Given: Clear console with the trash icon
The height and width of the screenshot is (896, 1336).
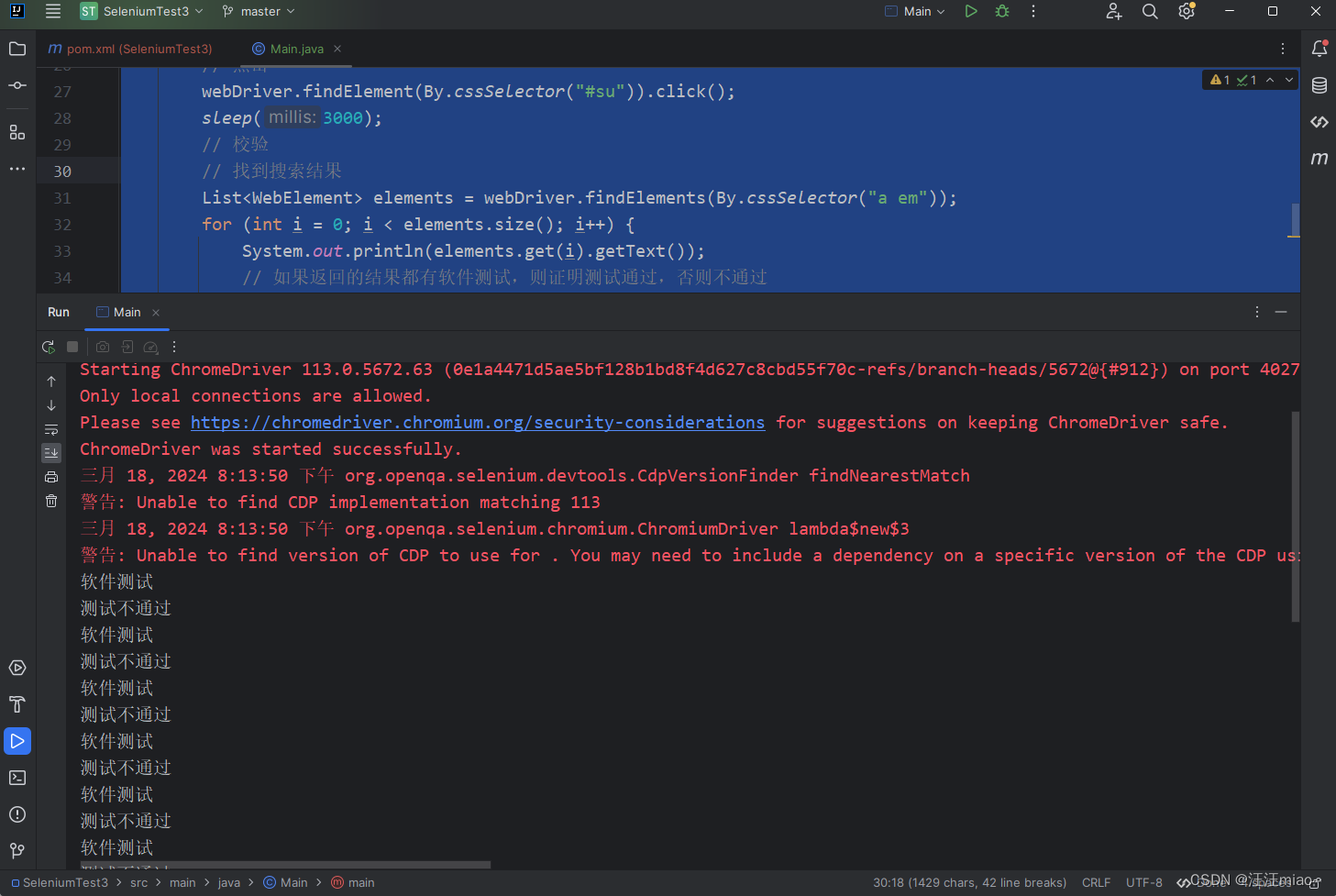Looking at the screenshot, I should click(x=51, y=501).
